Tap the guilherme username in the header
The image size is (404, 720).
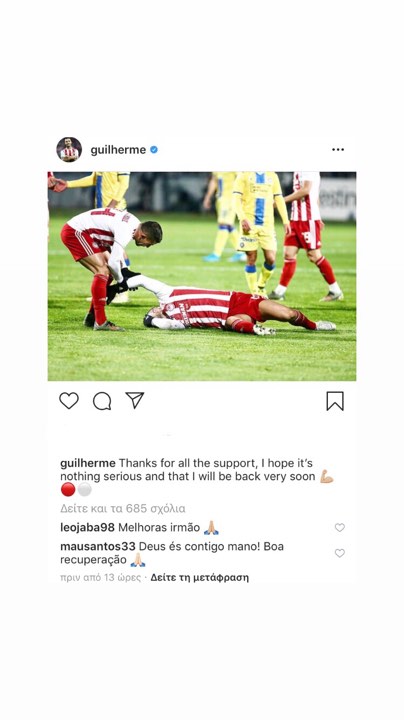pos(118,150)
